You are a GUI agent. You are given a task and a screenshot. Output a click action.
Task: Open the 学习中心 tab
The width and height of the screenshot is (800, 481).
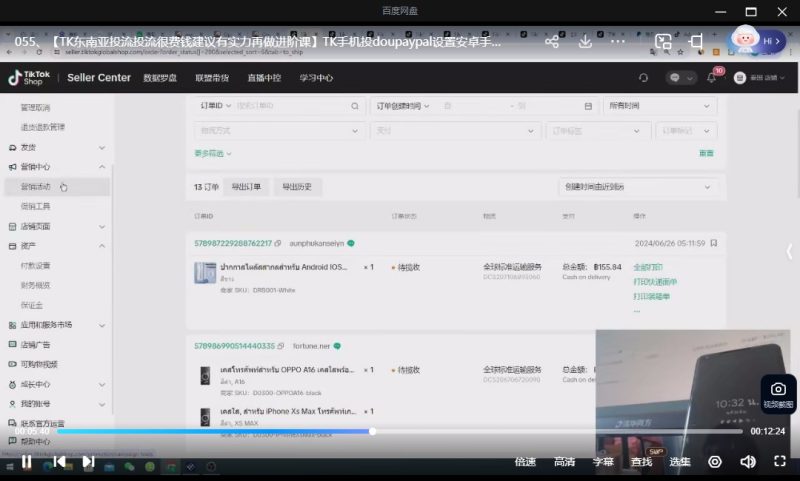coord(316,78)
